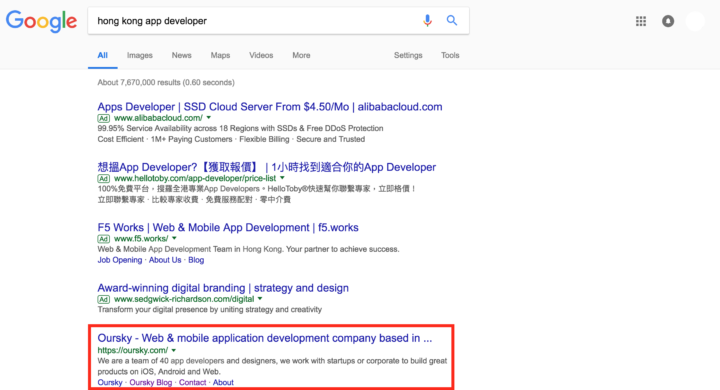This screenshot has height=390, width=720.
Task: Expand dropdown arrow beside www.alibabacloud.com
Action: point(208,118)
